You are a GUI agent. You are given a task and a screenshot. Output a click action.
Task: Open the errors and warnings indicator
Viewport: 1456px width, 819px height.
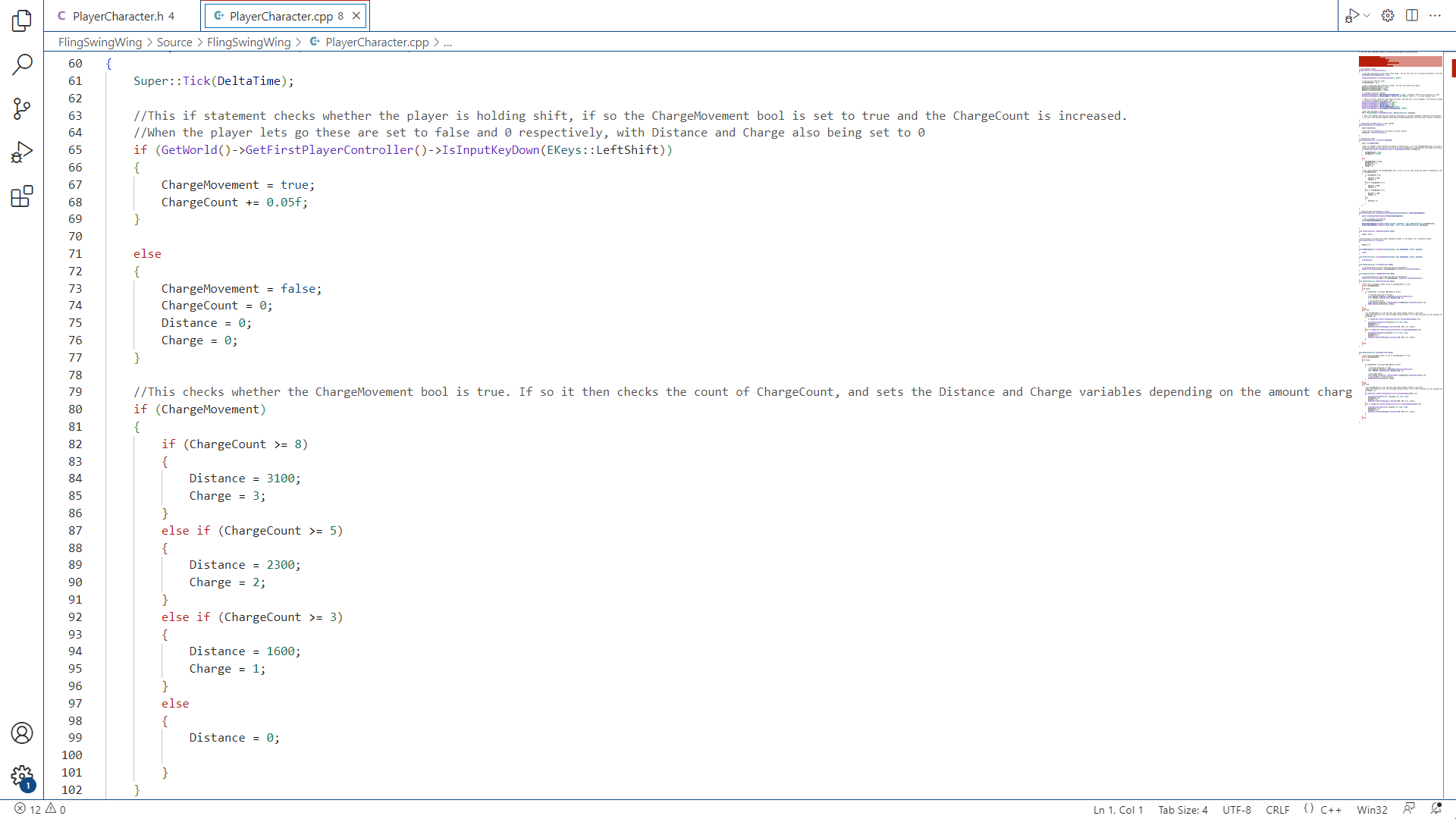tap(40, 809)
